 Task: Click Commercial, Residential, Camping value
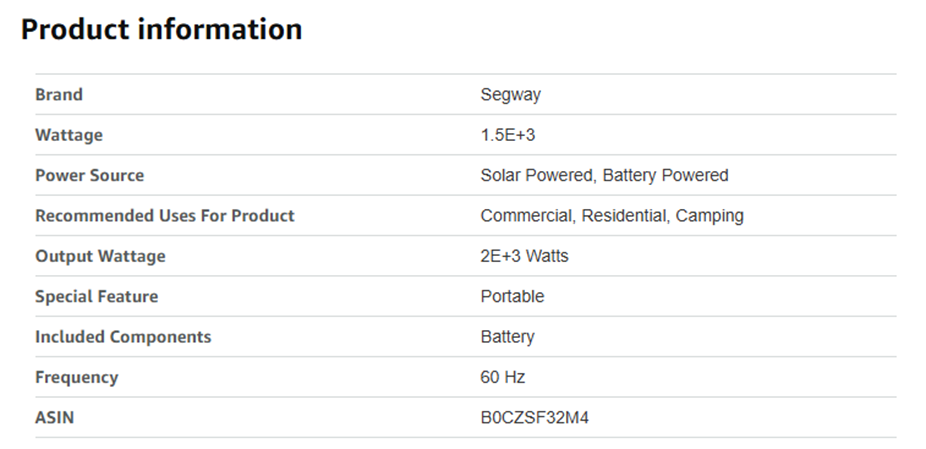(x=612, y=216)
